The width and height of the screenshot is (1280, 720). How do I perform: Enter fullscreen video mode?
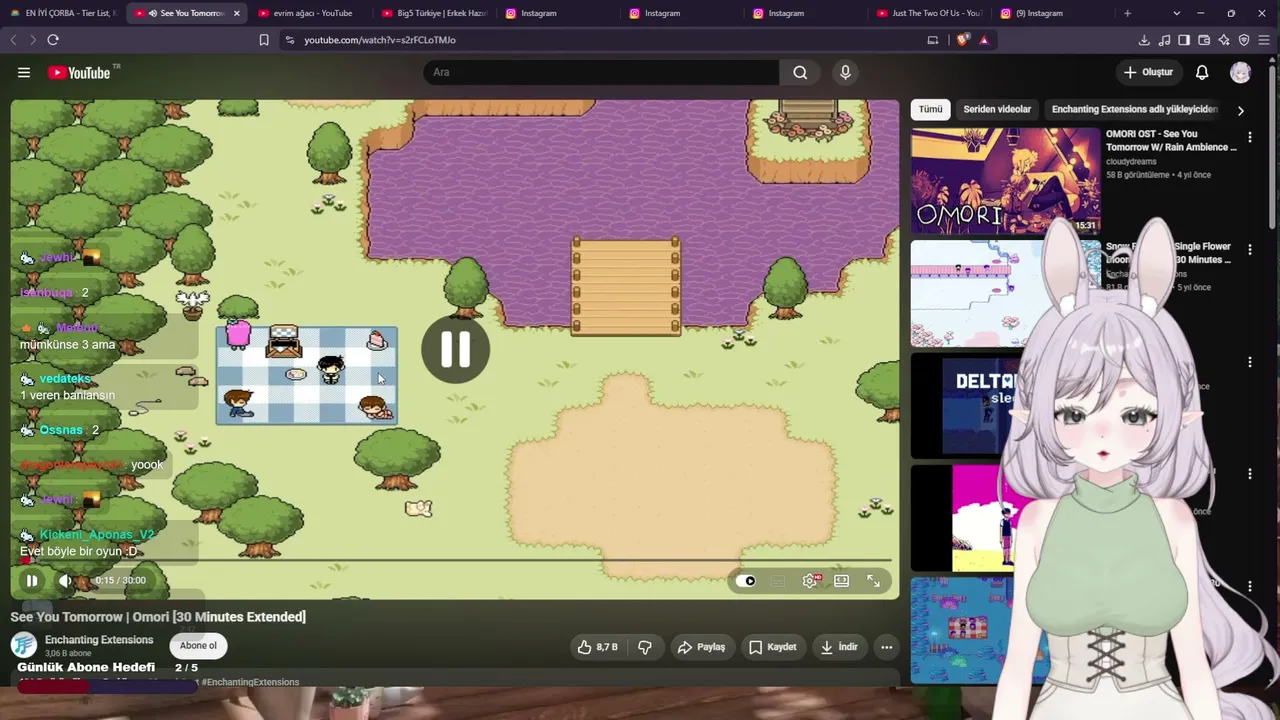pyautogui.click(x=873, y=581)
